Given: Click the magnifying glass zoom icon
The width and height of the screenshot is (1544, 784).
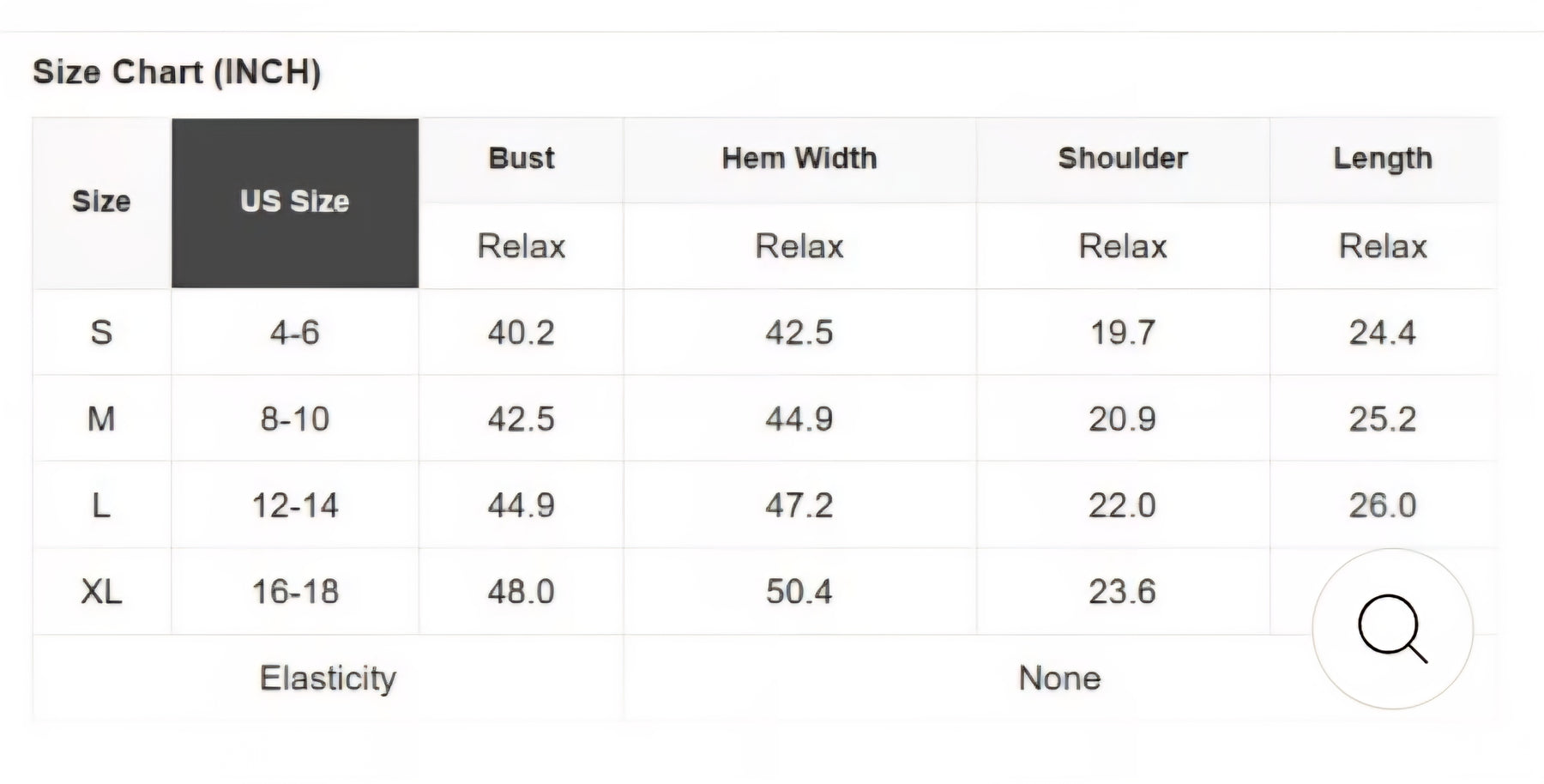Looking at the screenshot, I should (1392, 629).
